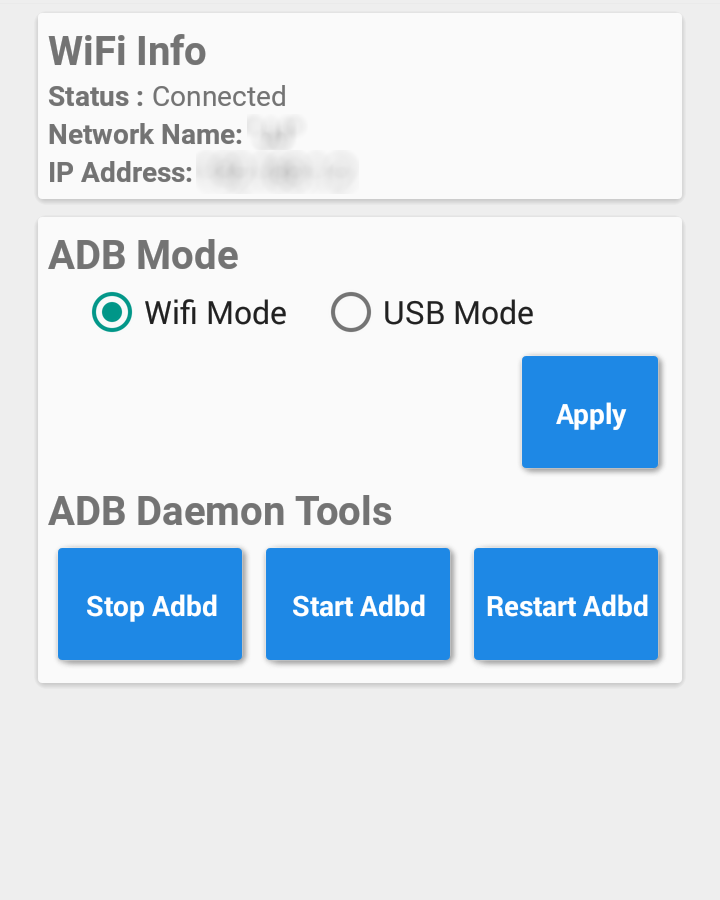Screen dimensions: 720x900
Task: Click empty space right of the Connected status
Action: coord(480,97)
